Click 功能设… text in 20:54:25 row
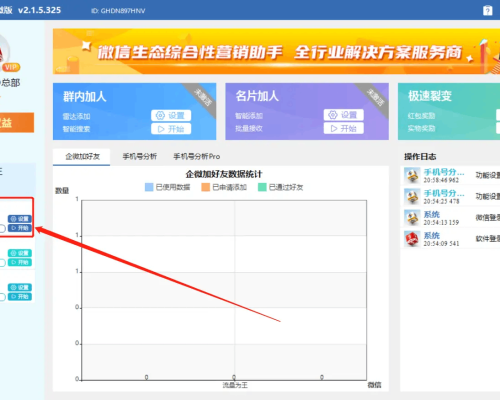500x400 pixels. 488,196
